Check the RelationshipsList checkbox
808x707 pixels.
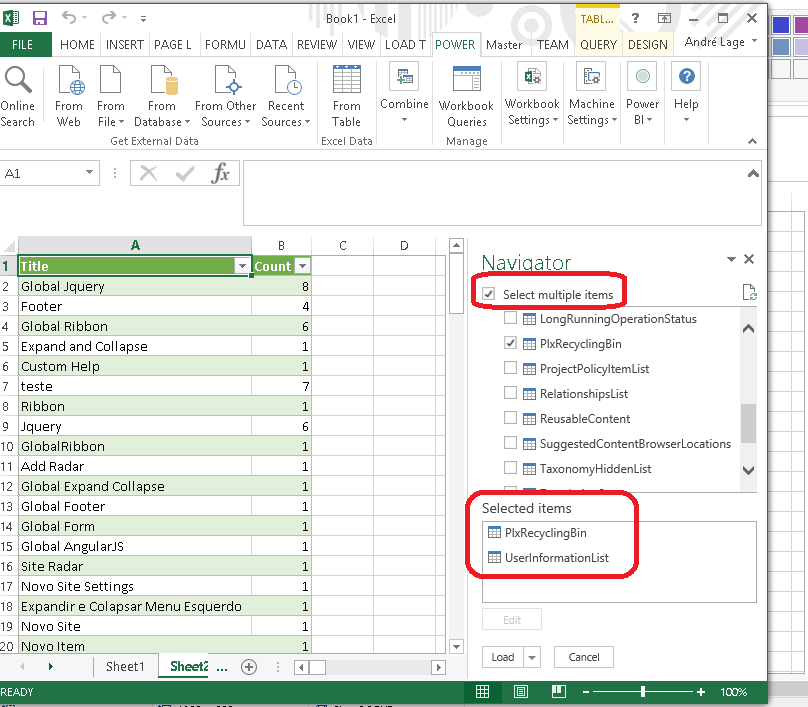click(x=510, y=393)
